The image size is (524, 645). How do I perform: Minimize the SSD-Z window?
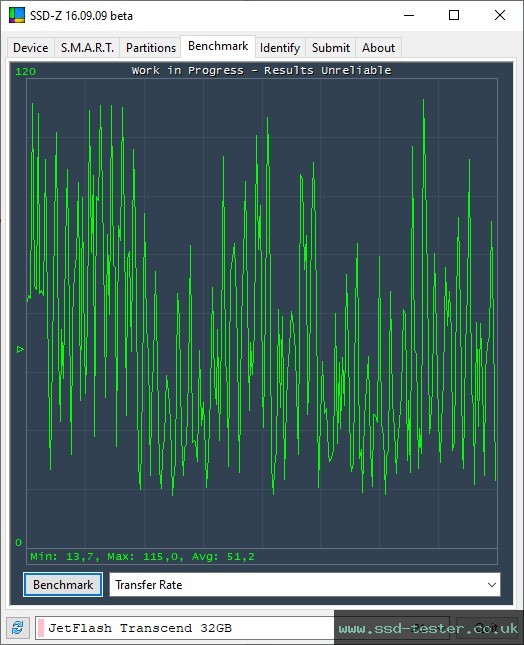pyautogui.click(x=409, y=15)
